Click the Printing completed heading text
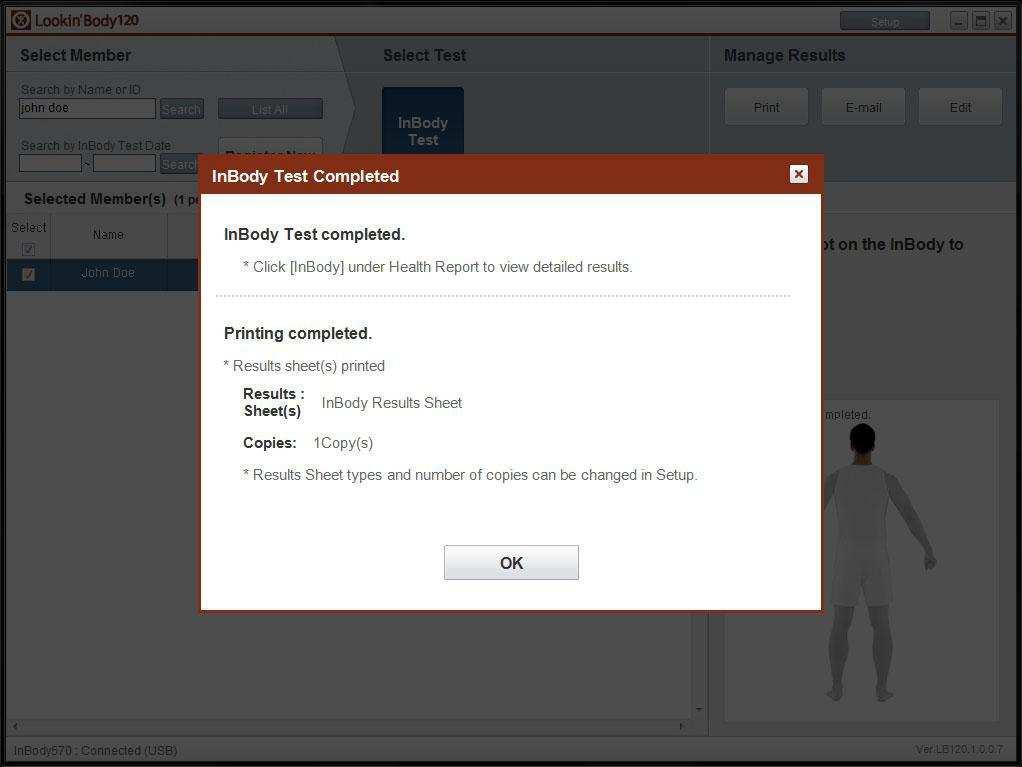 (x=298, y=334)
